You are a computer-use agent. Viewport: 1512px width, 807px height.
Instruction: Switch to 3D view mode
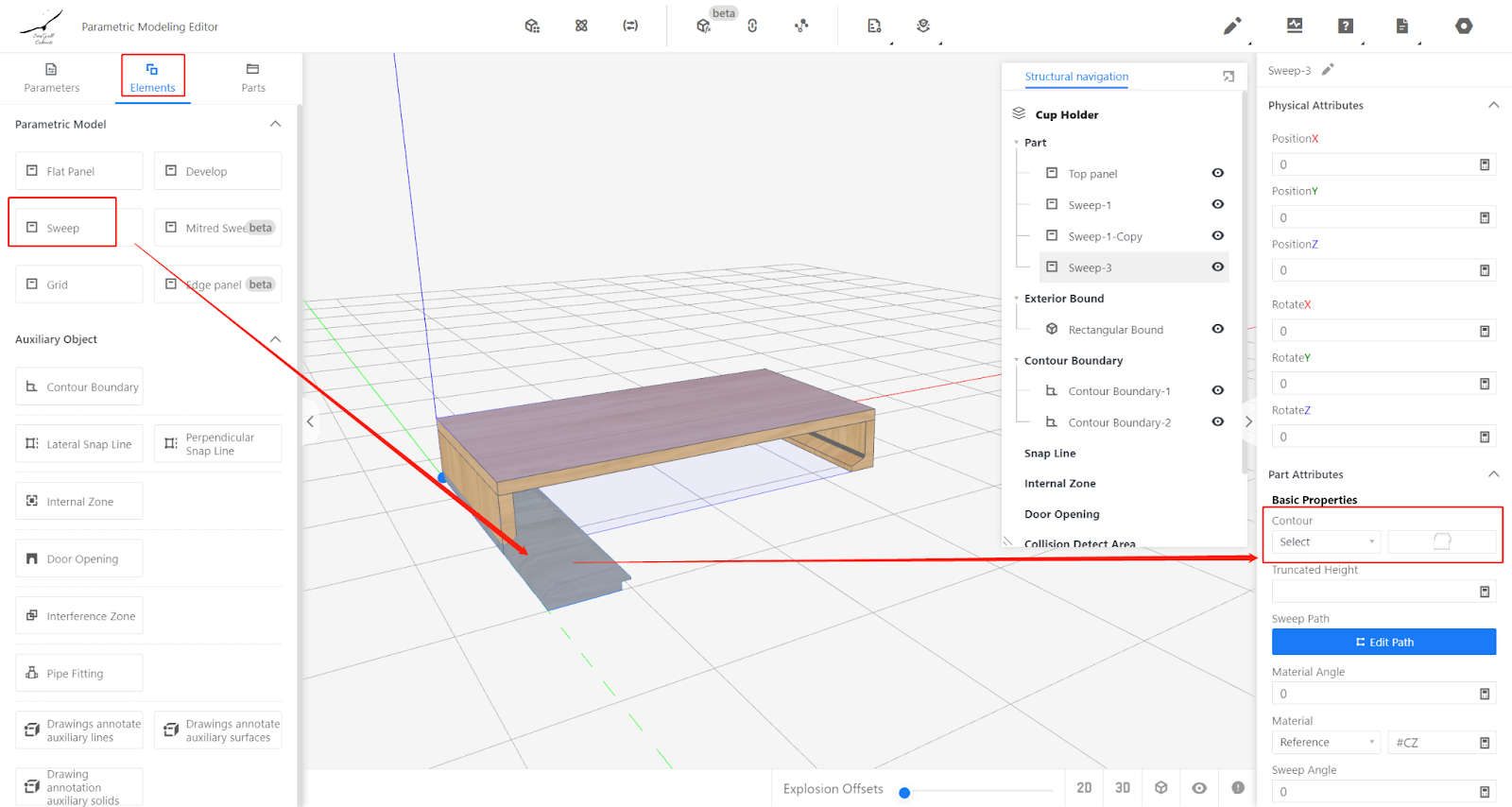tap(1123, 788)
